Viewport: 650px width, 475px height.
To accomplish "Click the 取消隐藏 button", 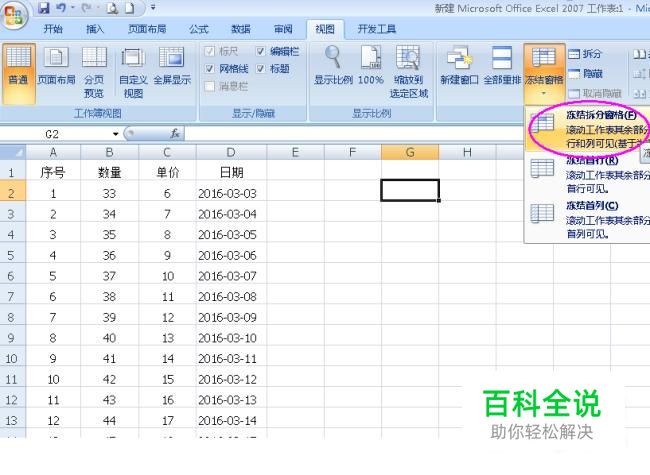I will point(595,93).
